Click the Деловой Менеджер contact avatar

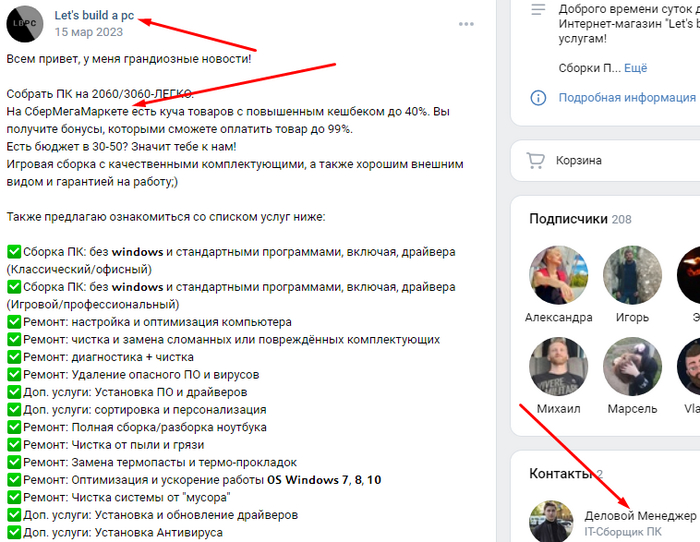(551, 521)
